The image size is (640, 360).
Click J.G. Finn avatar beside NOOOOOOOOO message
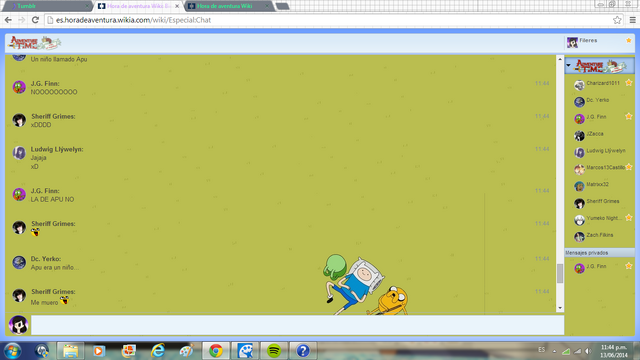coord(19,87)
